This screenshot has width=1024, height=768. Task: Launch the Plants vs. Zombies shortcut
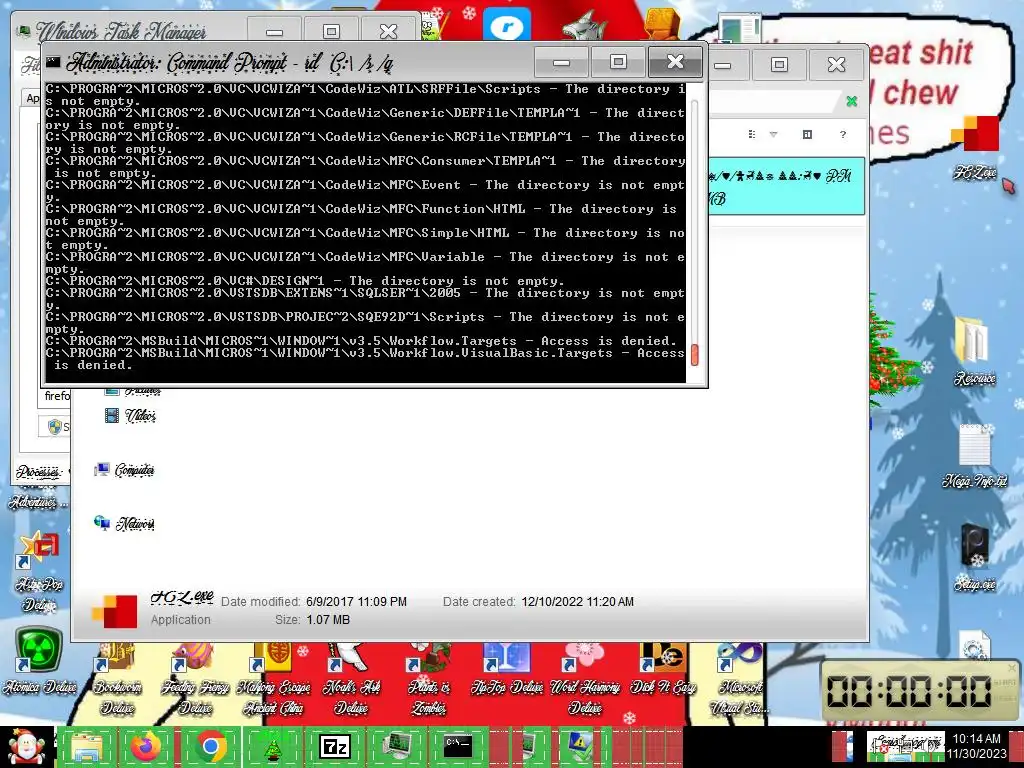(x=429, y=679)
